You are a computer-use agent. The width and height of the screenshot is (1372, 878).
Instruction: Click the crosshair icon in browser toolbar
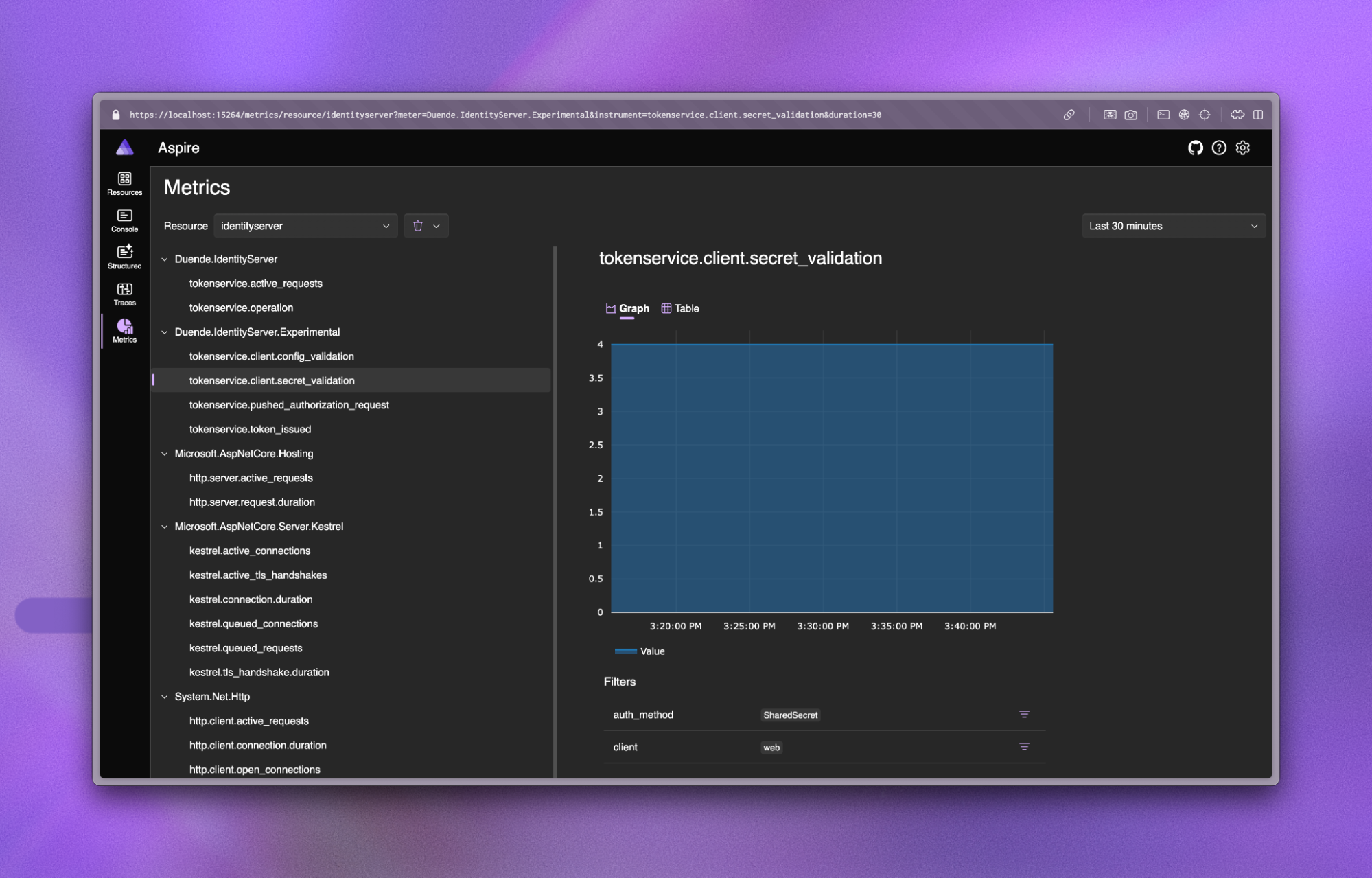click(1205, 115)
